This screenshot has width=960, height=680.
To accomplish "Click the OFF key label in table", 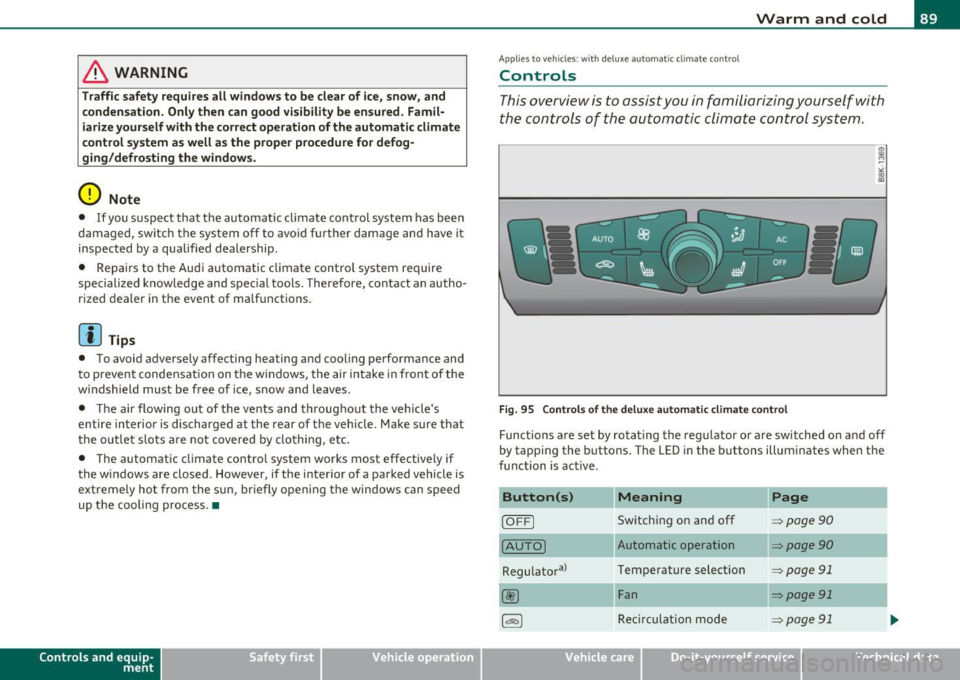I will point(518,521).
